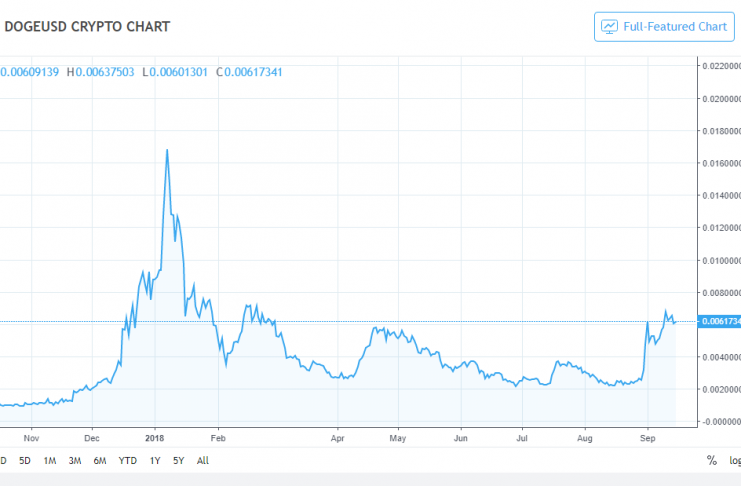Click the 0.0100000 price axis label
Viewport: 741px width, 486px height.
pyautogui.click(x=722, y=260)
